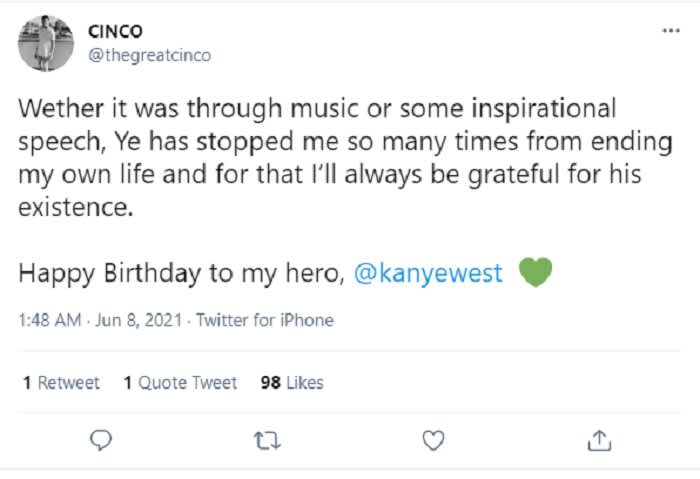Click the Jun 8, 2021 date

pyautogui.click(x=139, y=320)
